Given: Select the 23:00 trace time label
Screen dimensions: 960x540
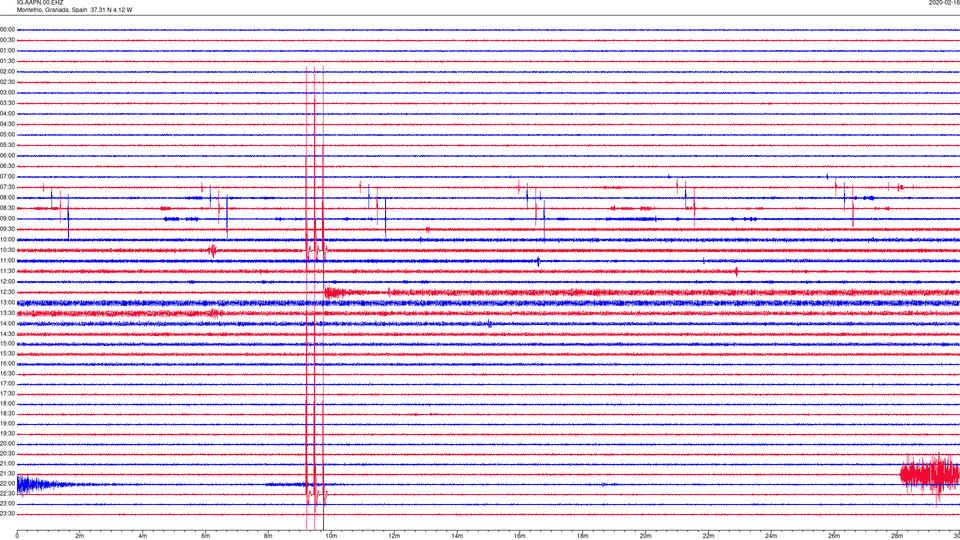Looking at the screenshot, I should pos(7,504).
